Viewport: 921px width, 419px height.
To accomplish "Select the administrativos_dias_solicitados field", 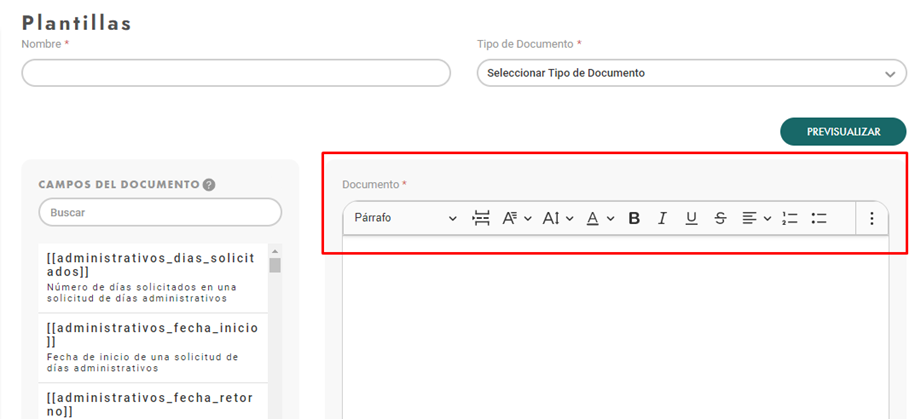I will point(153,278).
